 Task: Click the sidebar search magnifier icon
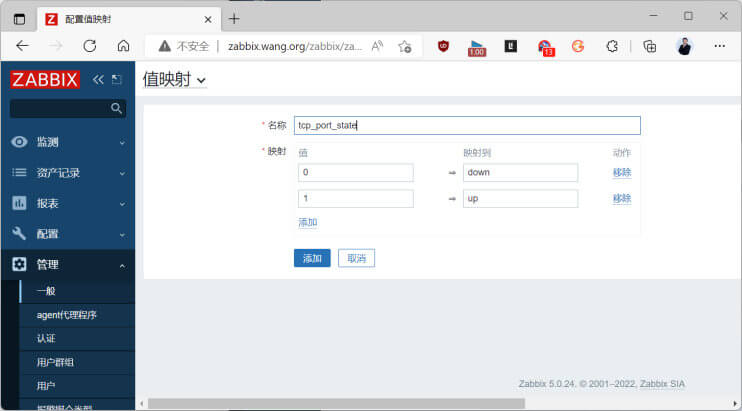(x=116, y=108)
